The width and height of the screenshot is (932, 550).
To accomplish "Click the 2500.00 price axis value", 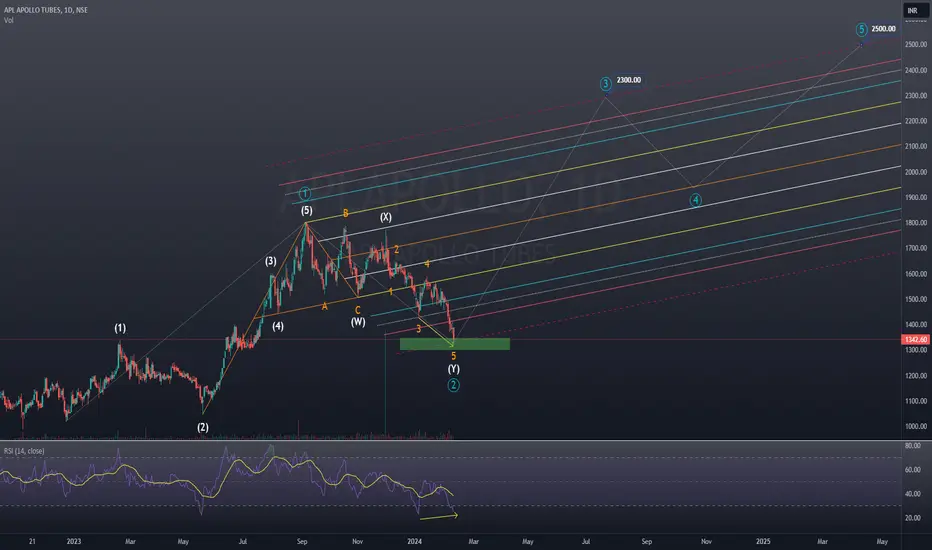I will [915, 45].
